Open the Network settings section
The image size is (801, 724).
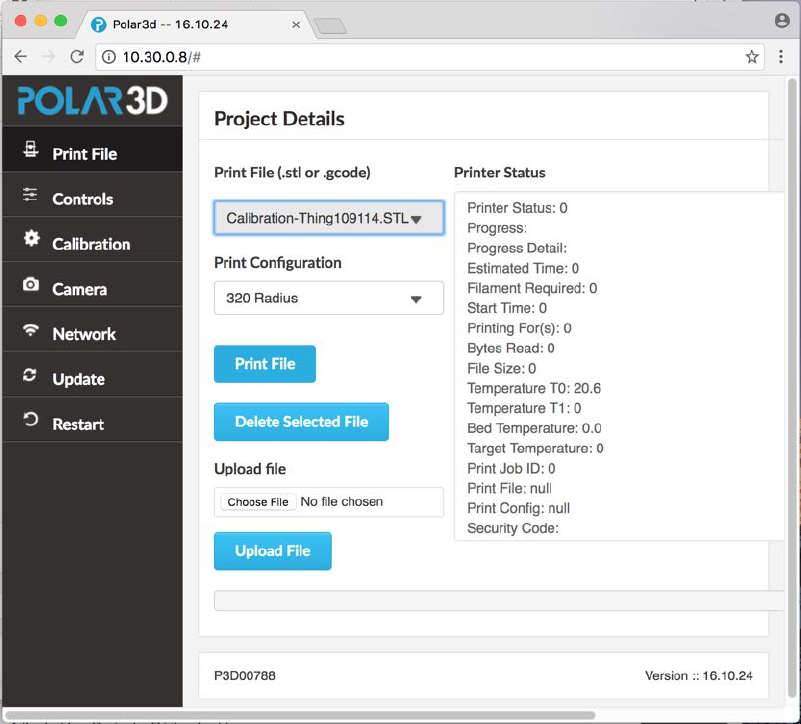(92, 329)
